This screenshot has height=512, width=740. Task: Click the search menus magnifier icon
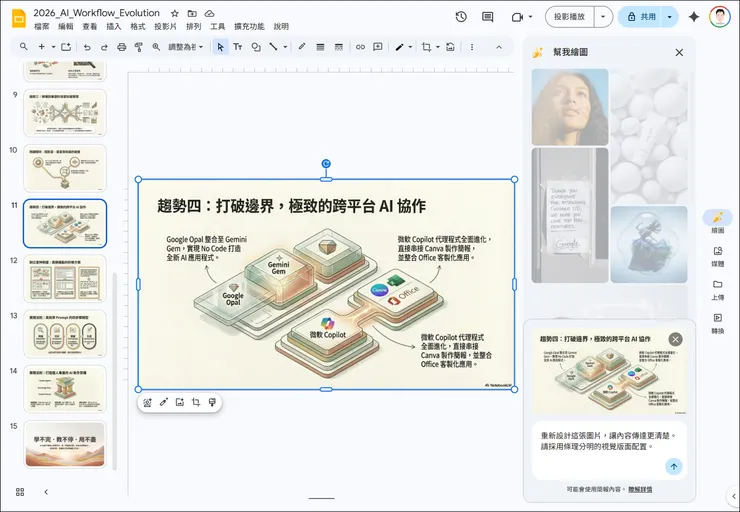[x=24, y=47]
